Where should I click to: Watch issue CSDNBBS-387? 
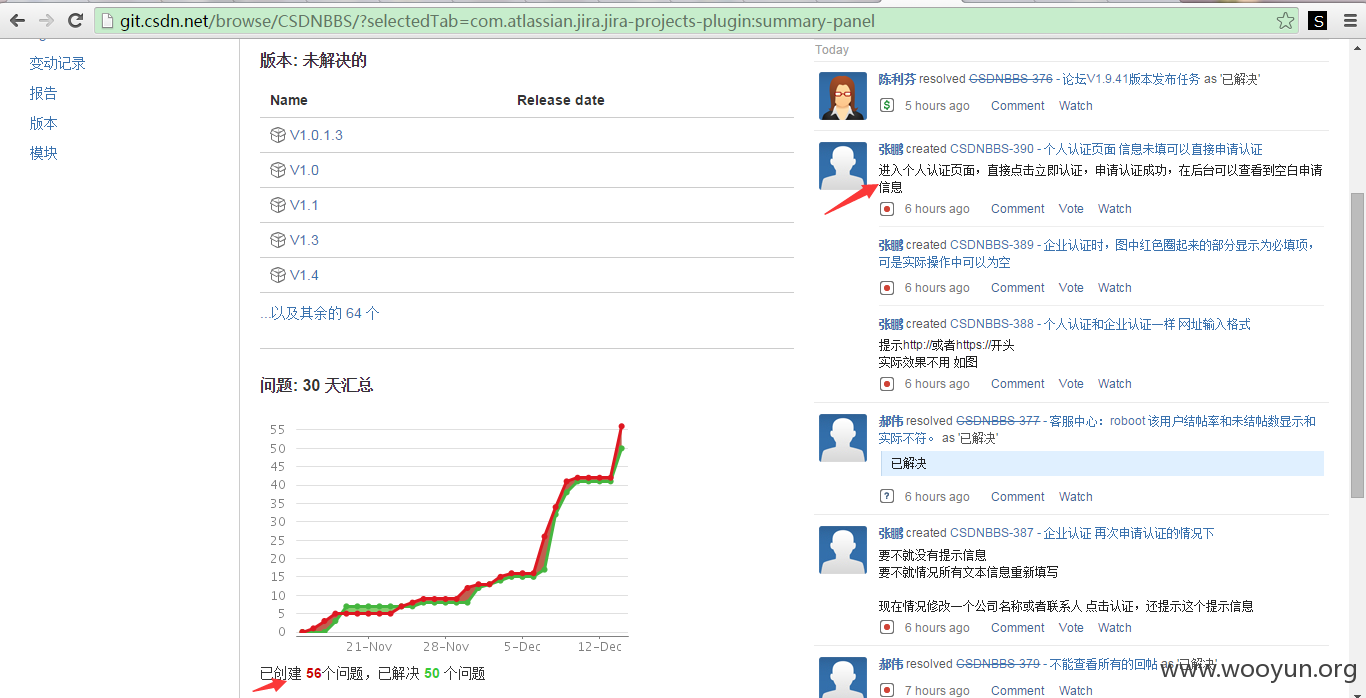point(1114,628)
